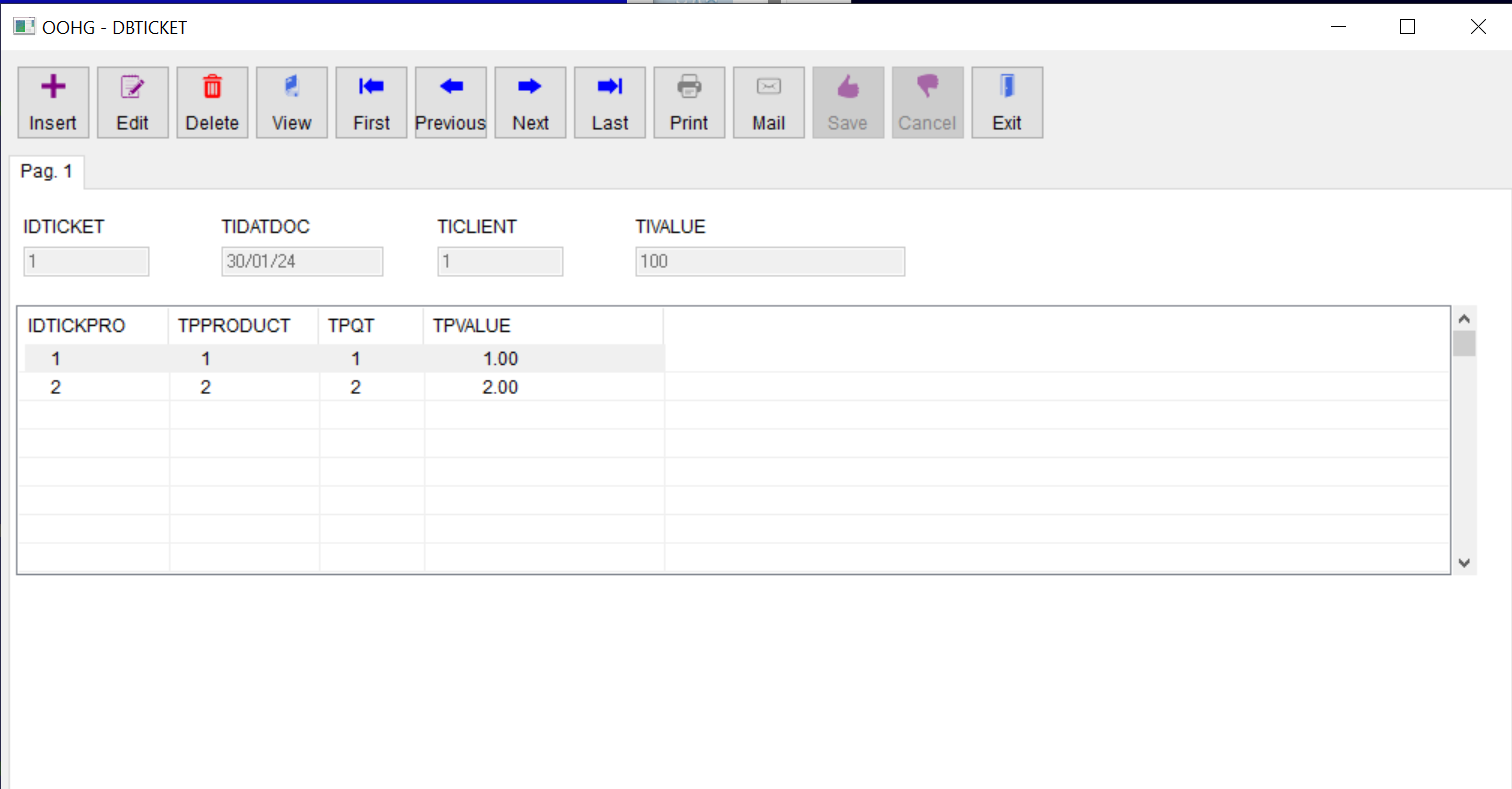
Task: Go to the Previous record
Action: point(450,102)
